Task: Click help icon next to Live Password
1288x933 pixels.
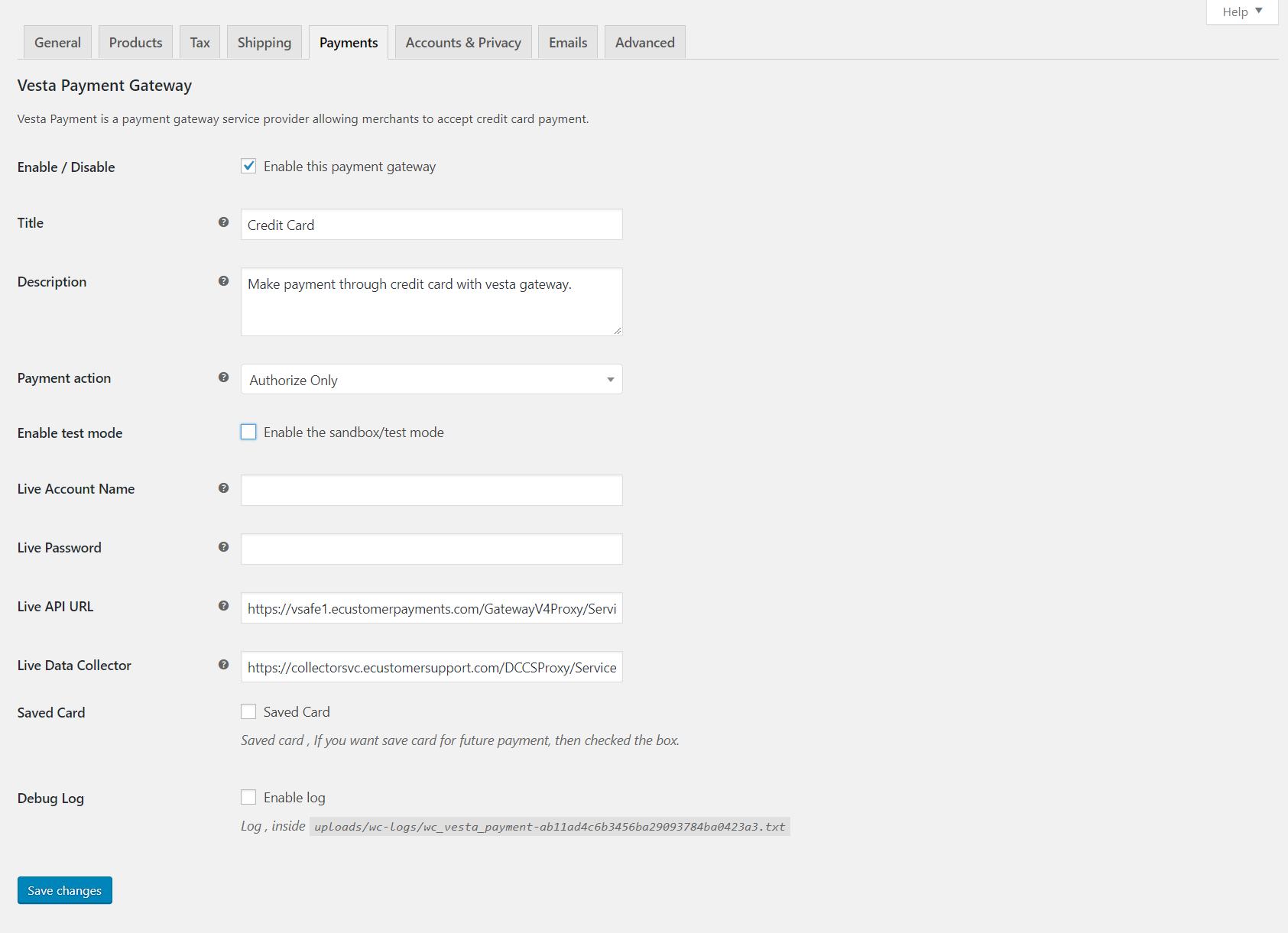Action: coord(223,547)
